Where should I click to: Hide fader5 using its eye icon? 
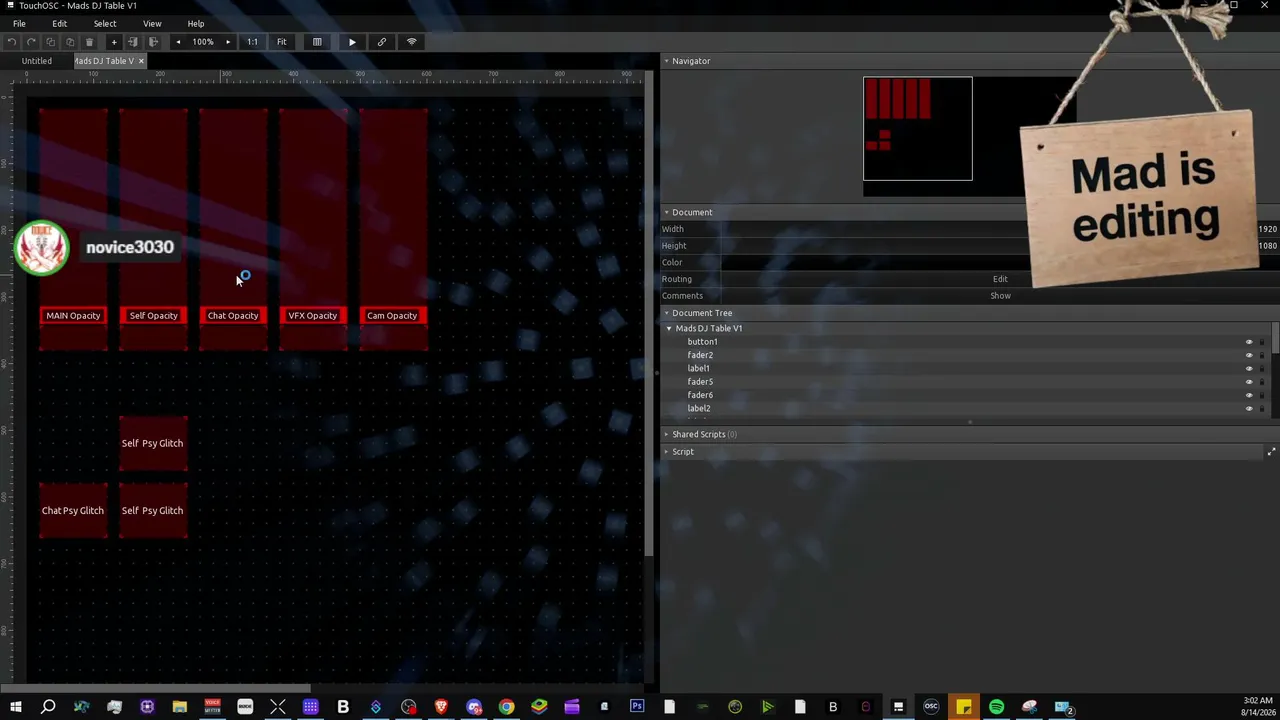(x=1248, y=382)
